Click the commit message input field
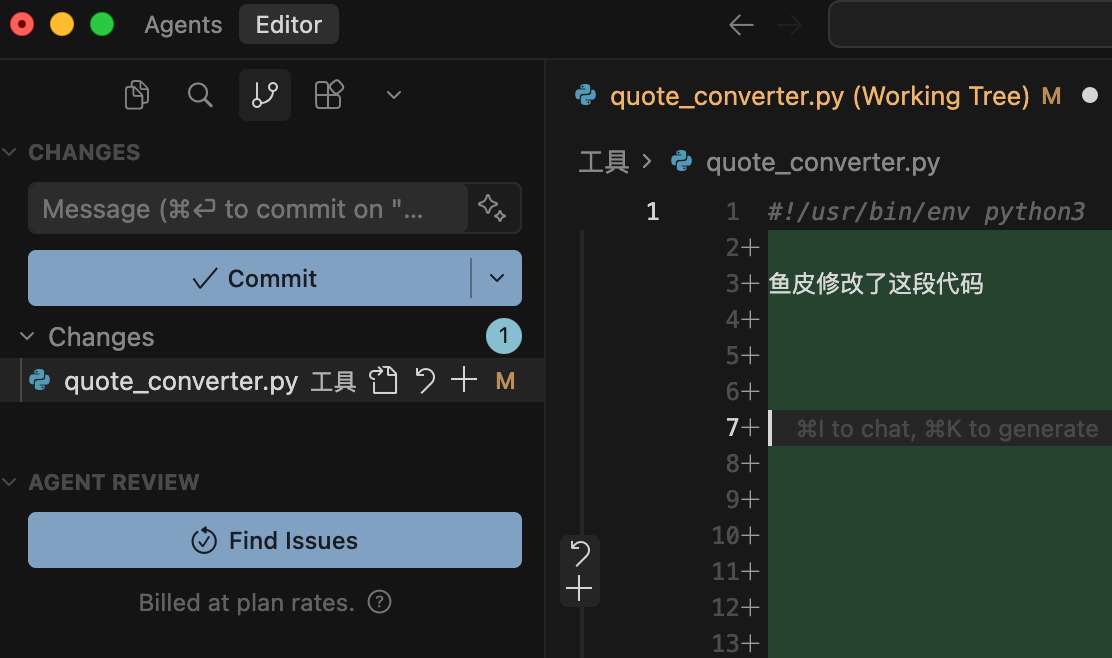 pos(248,208)
